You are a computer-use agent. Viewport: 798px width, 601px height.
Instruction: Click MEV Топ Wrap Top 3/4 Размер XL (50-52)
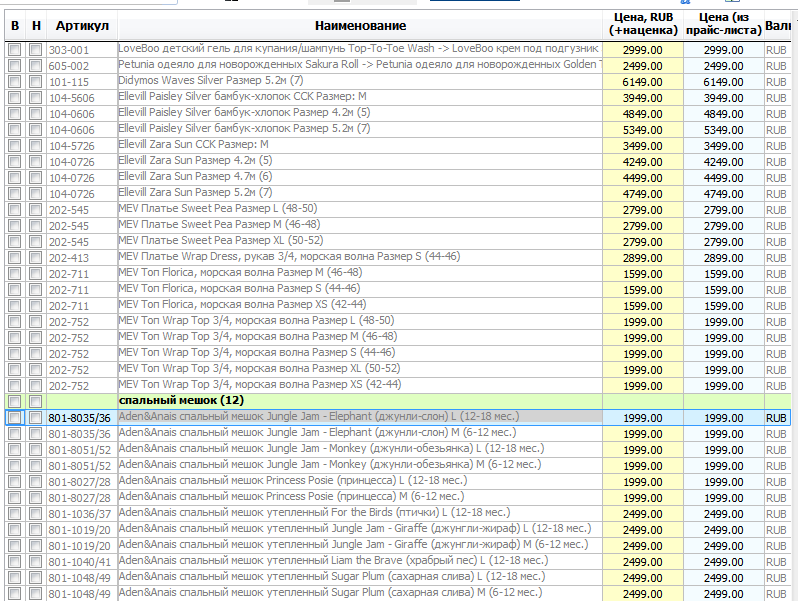(259, 368)
